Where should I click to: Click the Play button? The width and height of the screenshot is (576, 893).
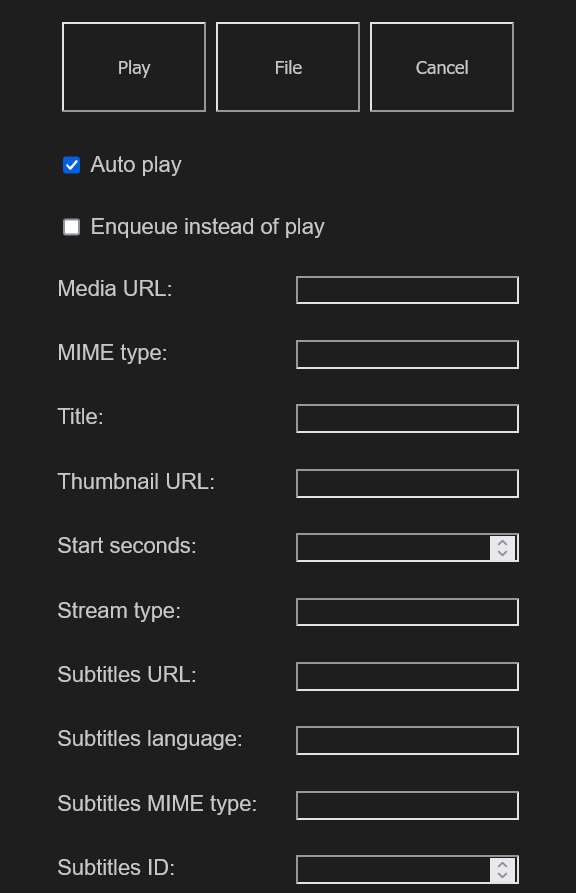(134, 67)
